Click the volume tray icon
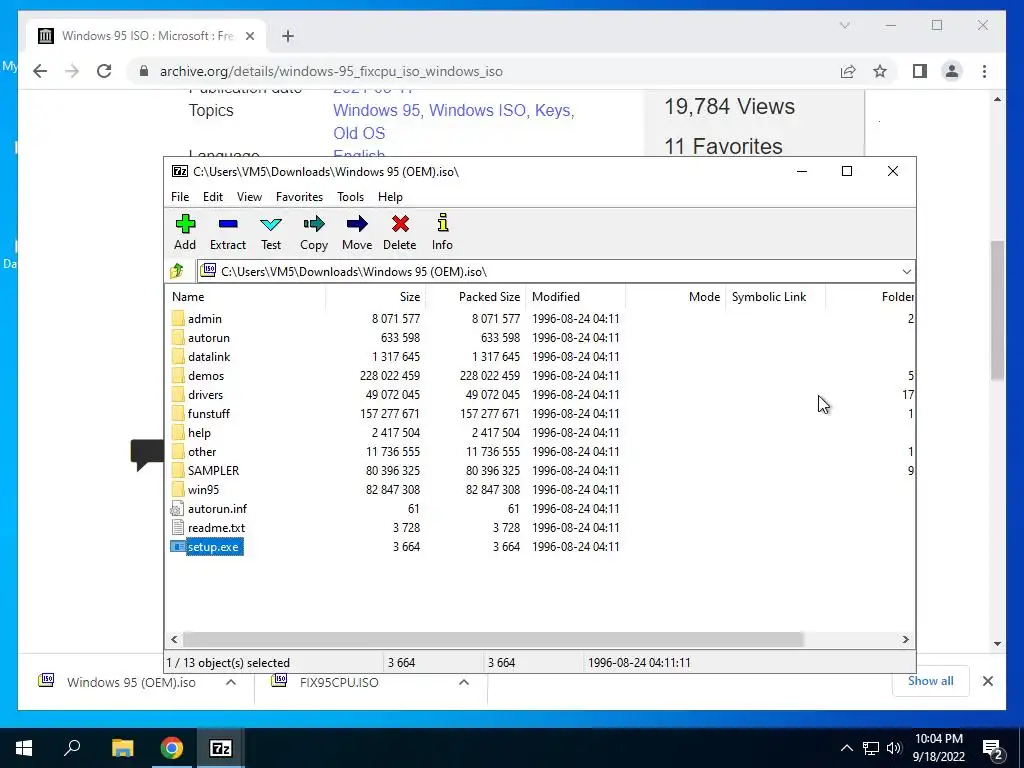 coord(894,748)
